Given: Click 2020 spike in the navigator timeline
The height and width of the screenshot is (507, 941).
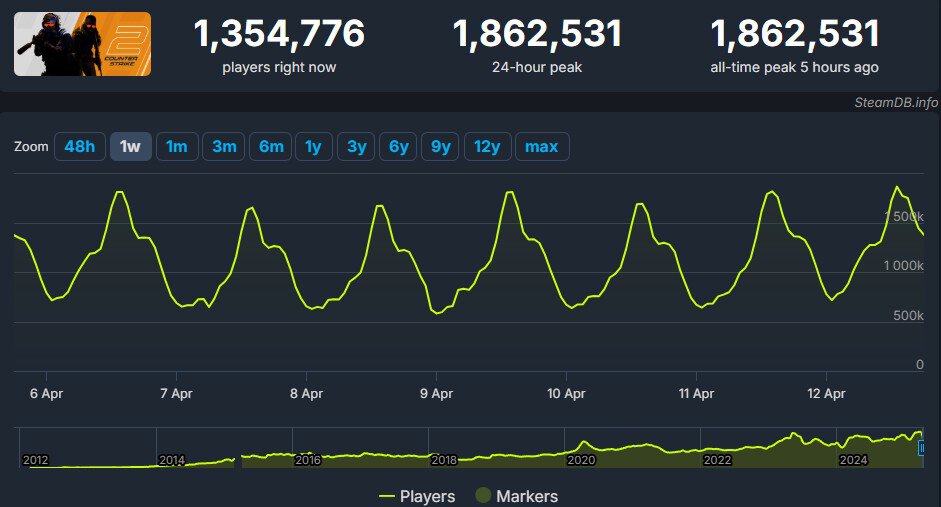Looking at the screenshot, I should coord(587,444).
